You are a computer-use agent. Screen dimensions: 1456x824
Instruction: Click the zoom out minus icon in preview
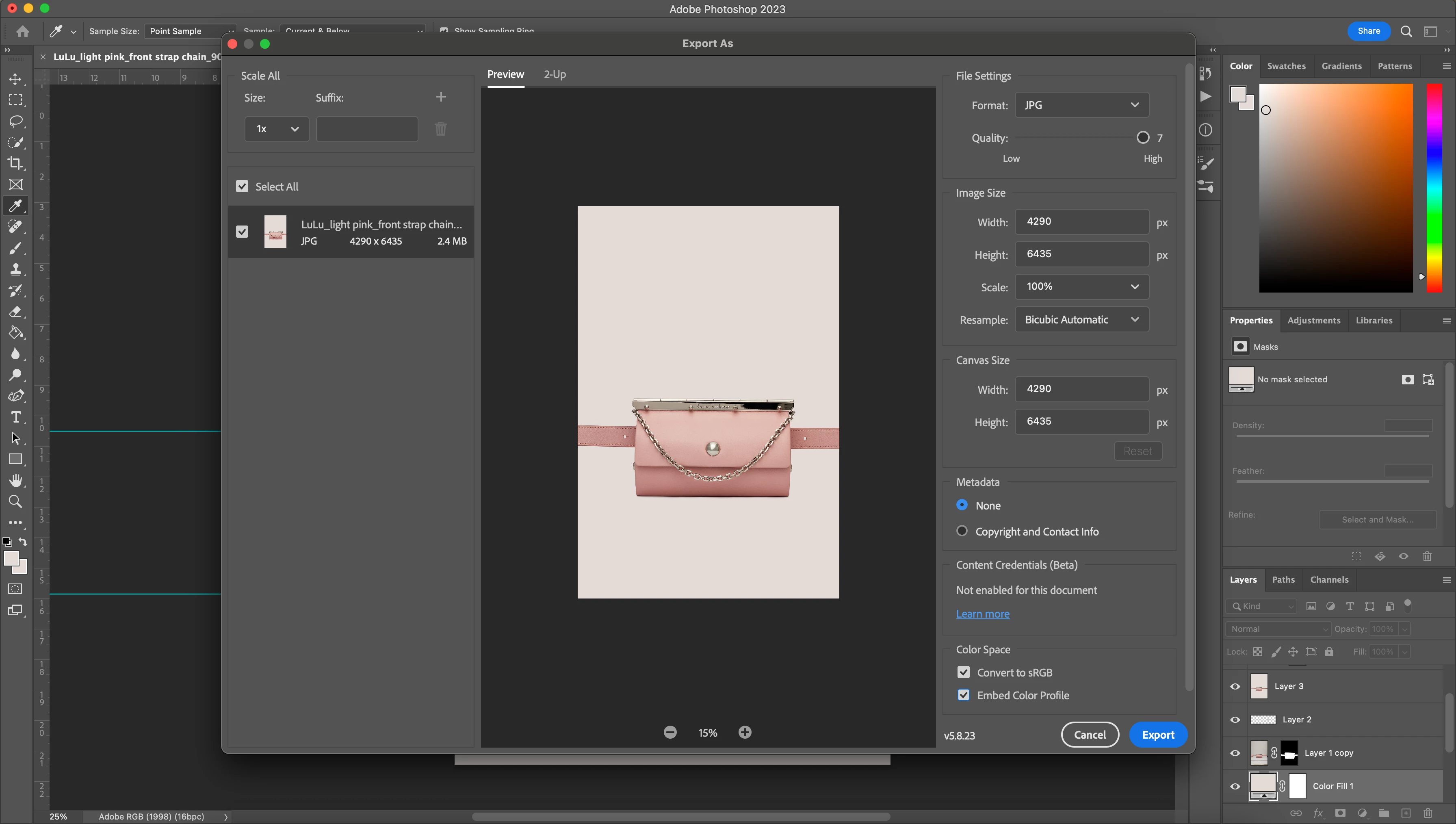670,732
